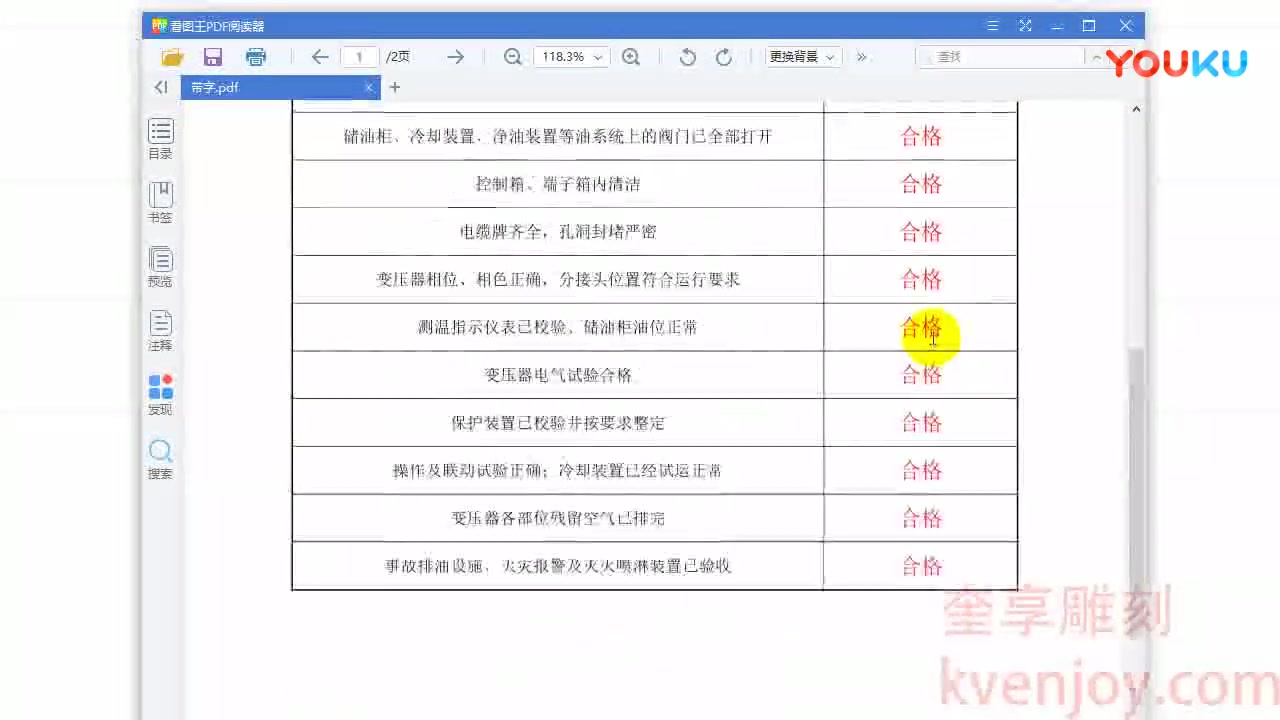1280x720 pixels.
Task: Expand more toolbar options chevron
Action: pyautogui.click(x=862, y=57)
